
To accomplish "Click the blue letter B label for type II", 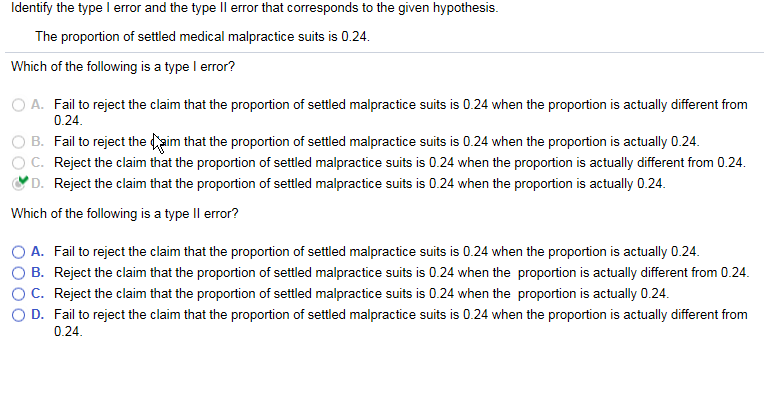I will pyautogui.click(x=38, y=272).
